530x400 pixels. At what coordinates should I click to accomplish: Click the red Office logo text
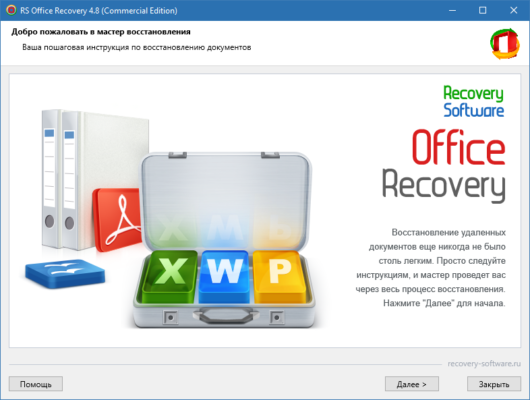point(459,147)
